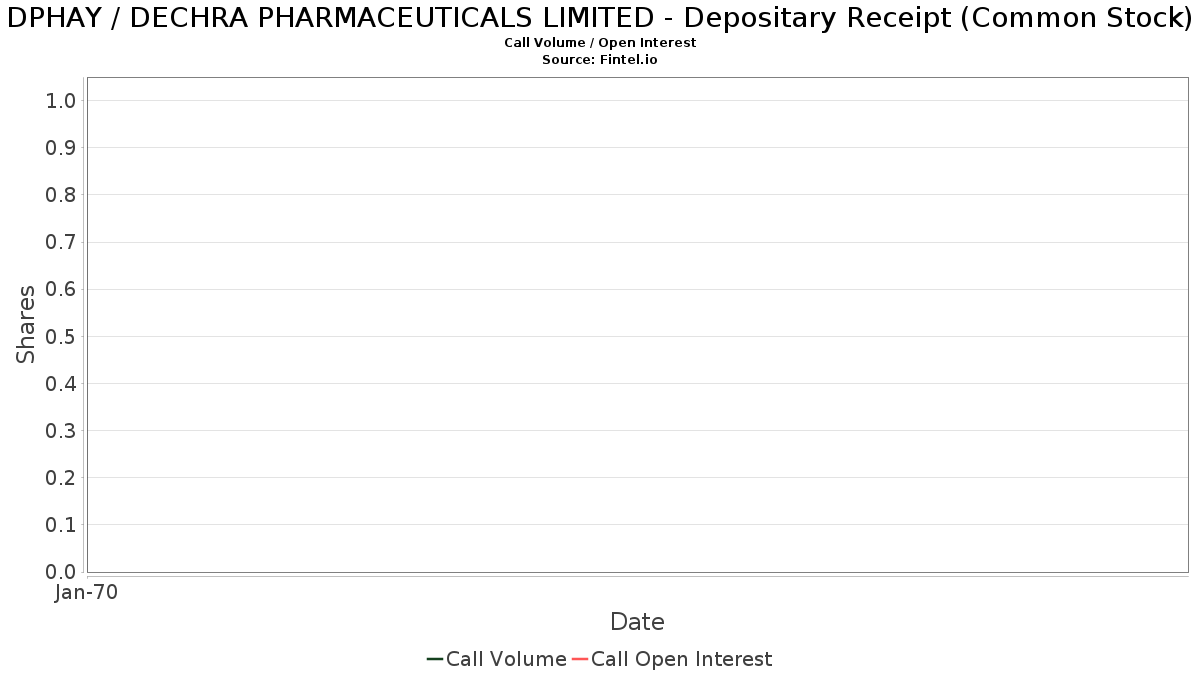
Task: Click the DPHAY Dechra Pharmaceuticals chart title
Action: 600,18
